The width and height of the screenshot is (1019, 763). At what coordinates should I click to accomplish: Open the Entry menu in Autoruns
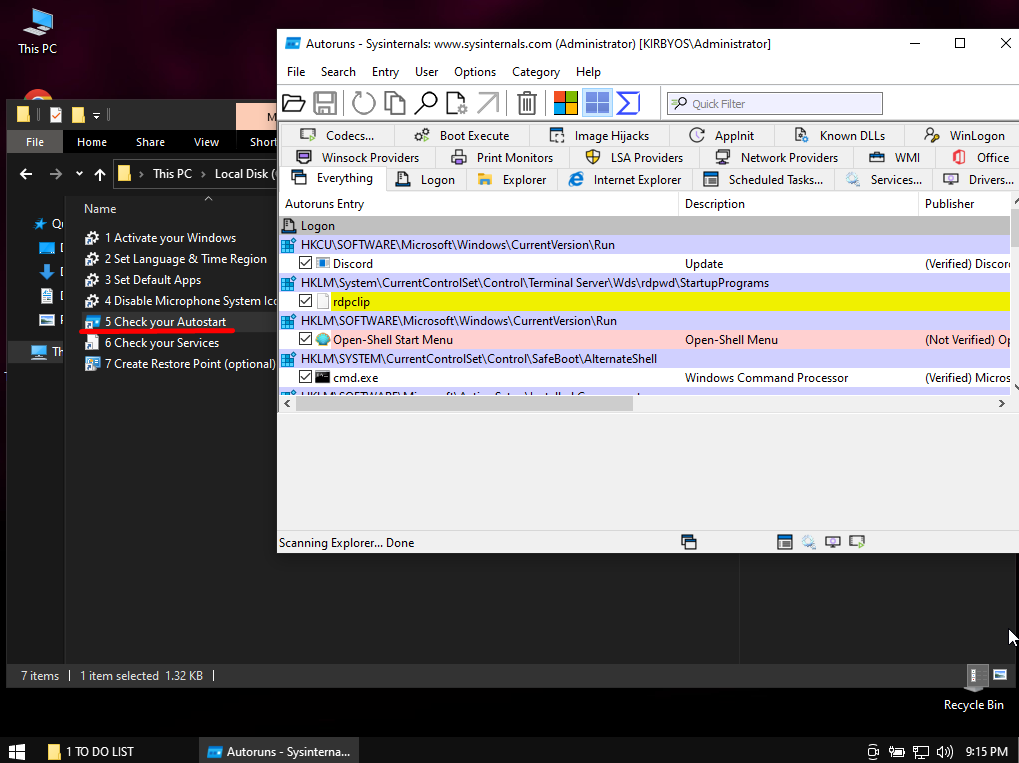(385, 72)
